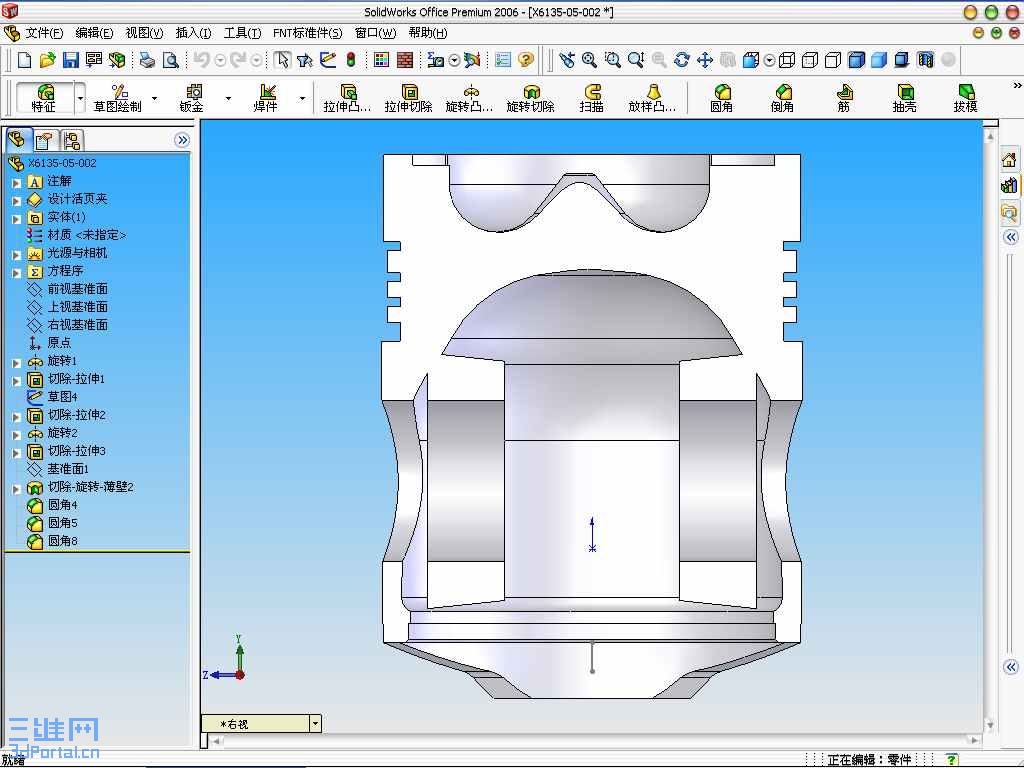Switch to PropertyManager tab
This screenshot has height=768, width=1024.
44,140
